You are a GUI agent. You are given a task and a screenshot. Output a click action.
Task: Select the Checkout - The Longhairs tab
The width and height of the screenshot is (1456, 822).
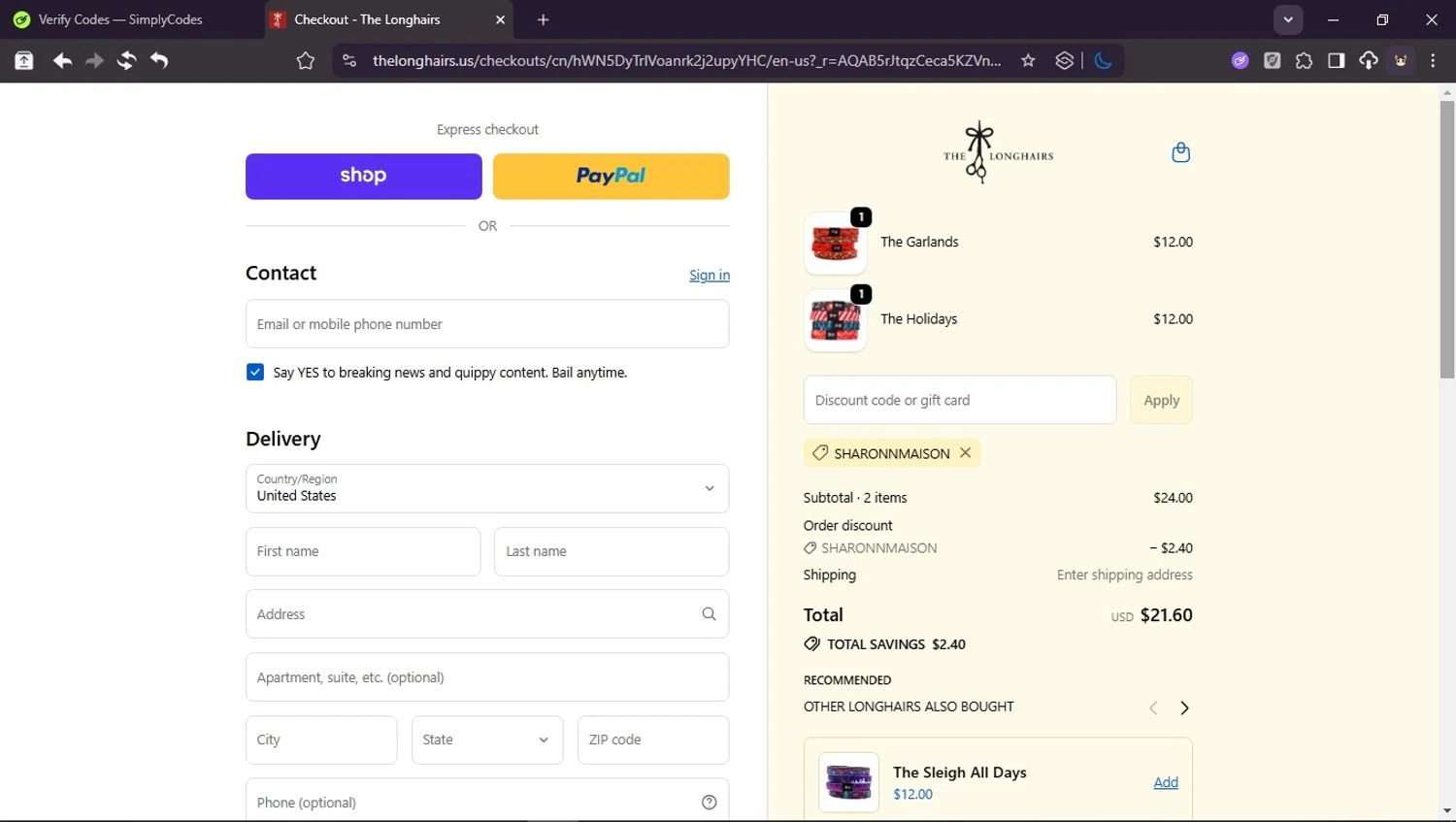[x=388, y=19]
